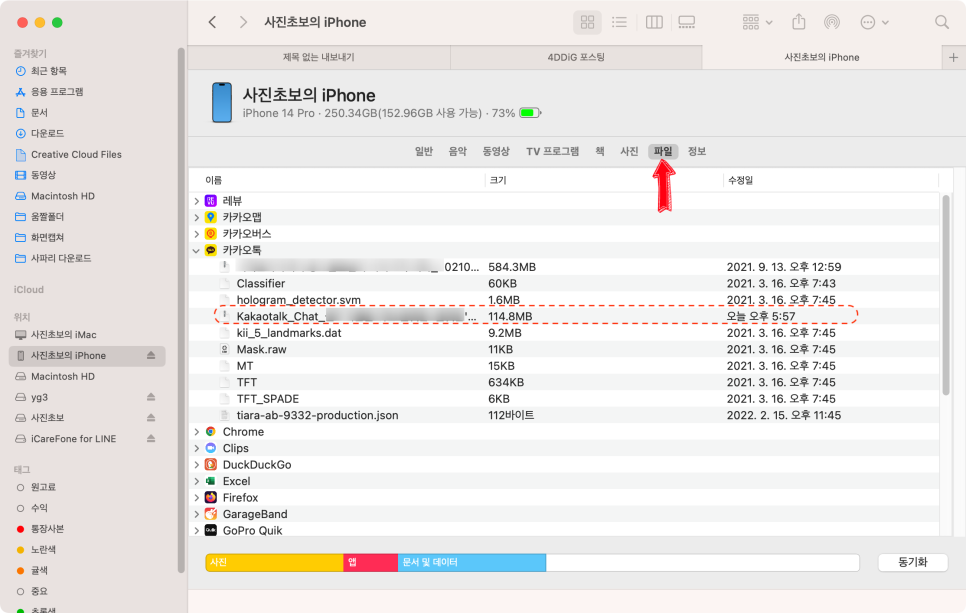Expand the 카카오버스 app row
This screenshot has height=613, width=966.
[197, 233]
